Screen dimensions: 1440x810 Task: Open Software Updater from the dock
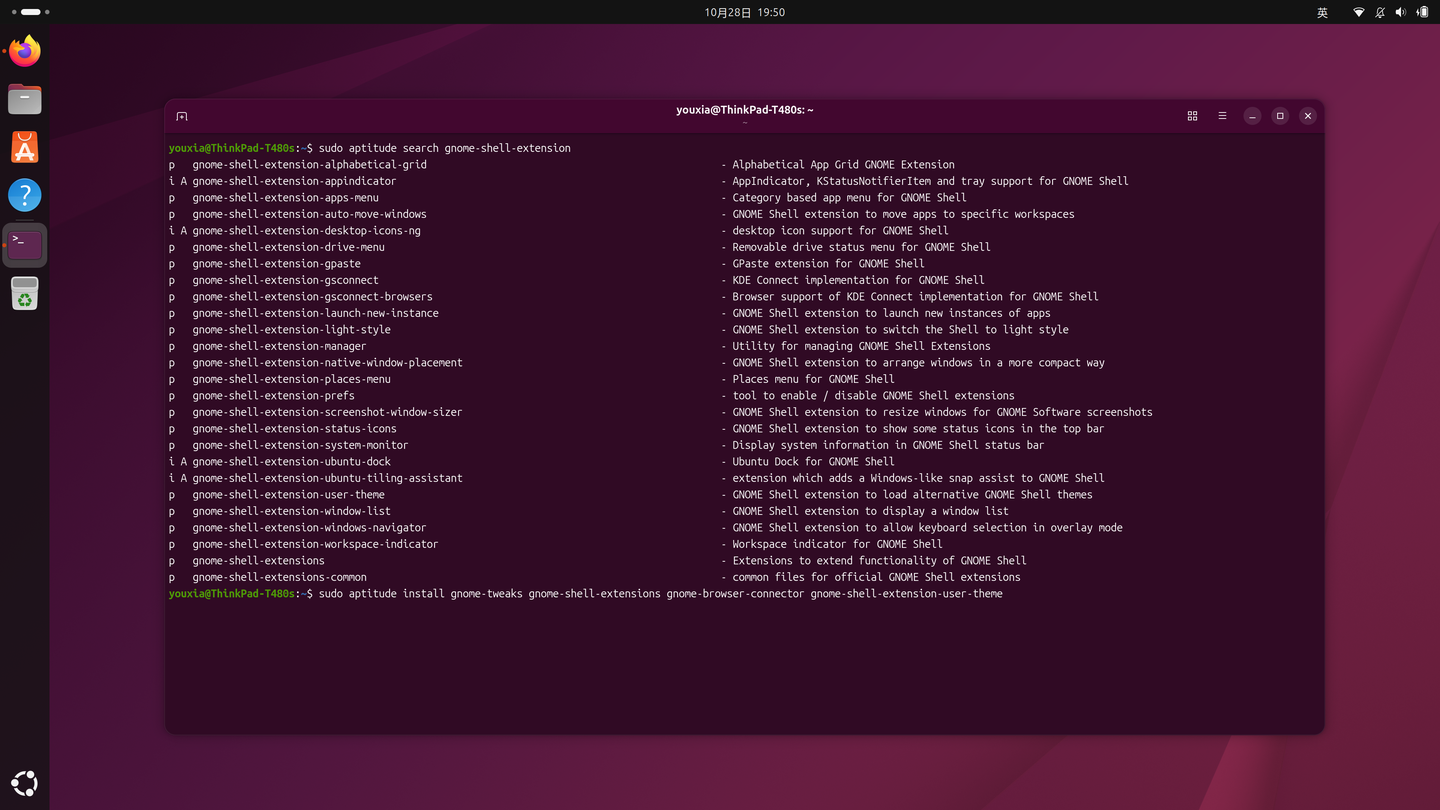click(24, 292)
